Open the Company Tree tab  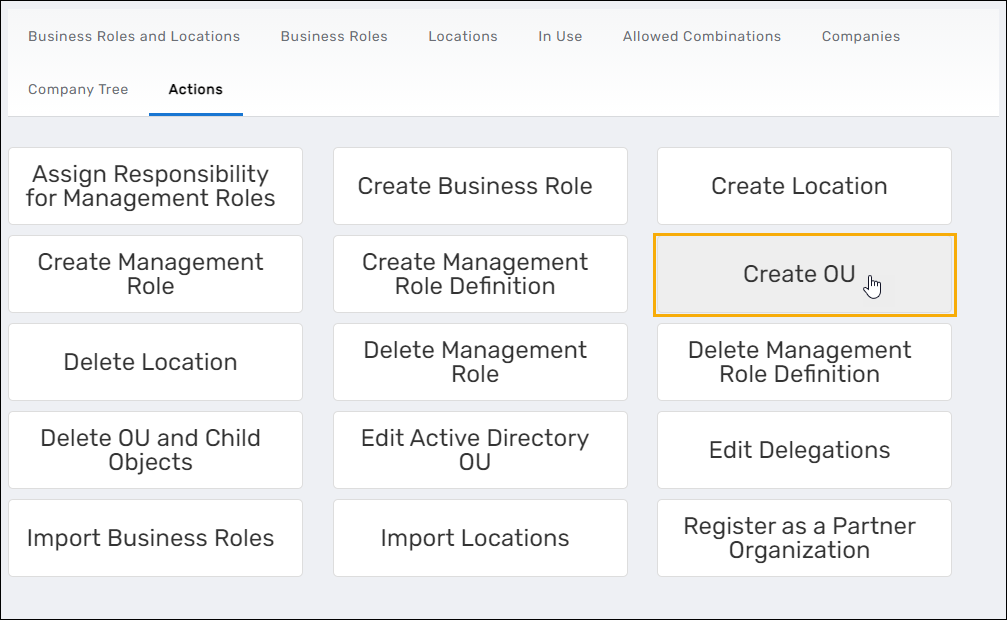[78, 89]
